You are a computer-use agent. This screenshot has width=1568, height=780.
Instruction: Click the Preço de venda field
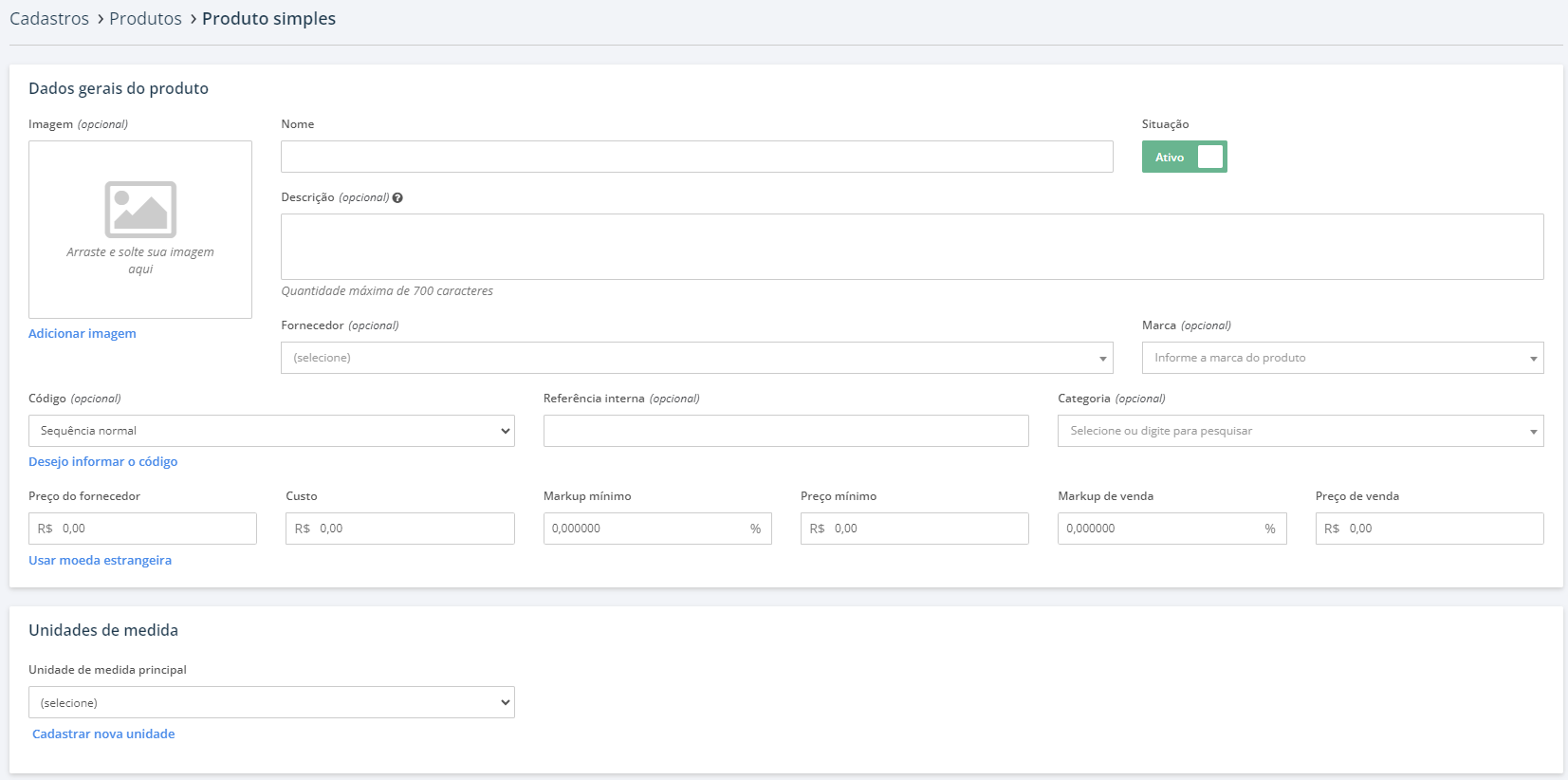pyautogui.click(x=1430, y=529)
